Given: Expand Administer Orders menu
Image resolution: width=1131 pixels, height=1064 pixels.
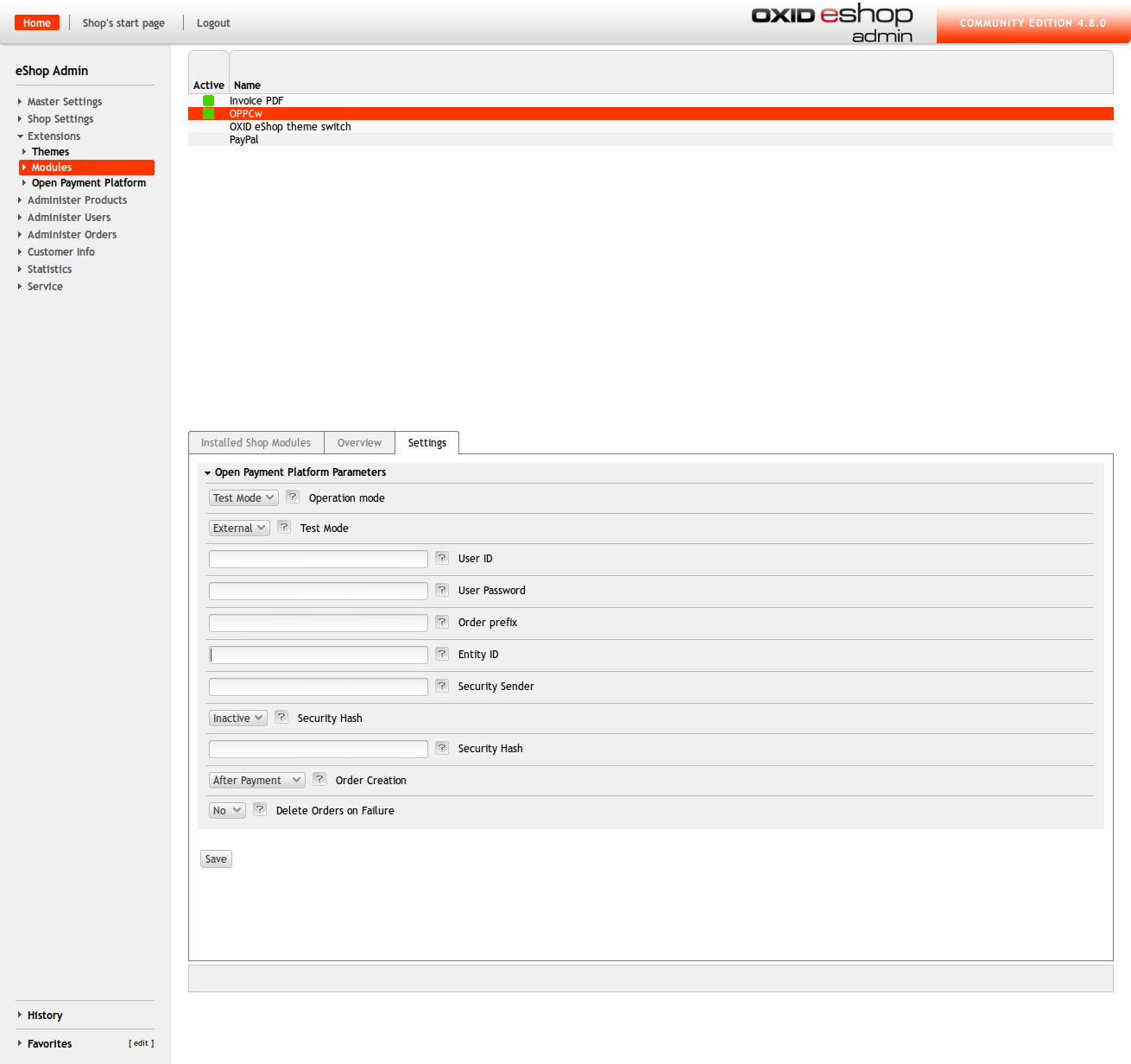Looking at the screenshot, I should coord(72,235).
